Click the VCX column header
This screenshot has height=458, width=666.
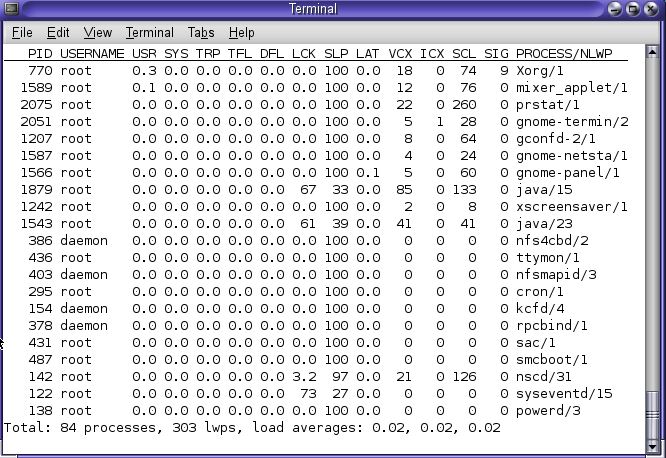[400, 54]
